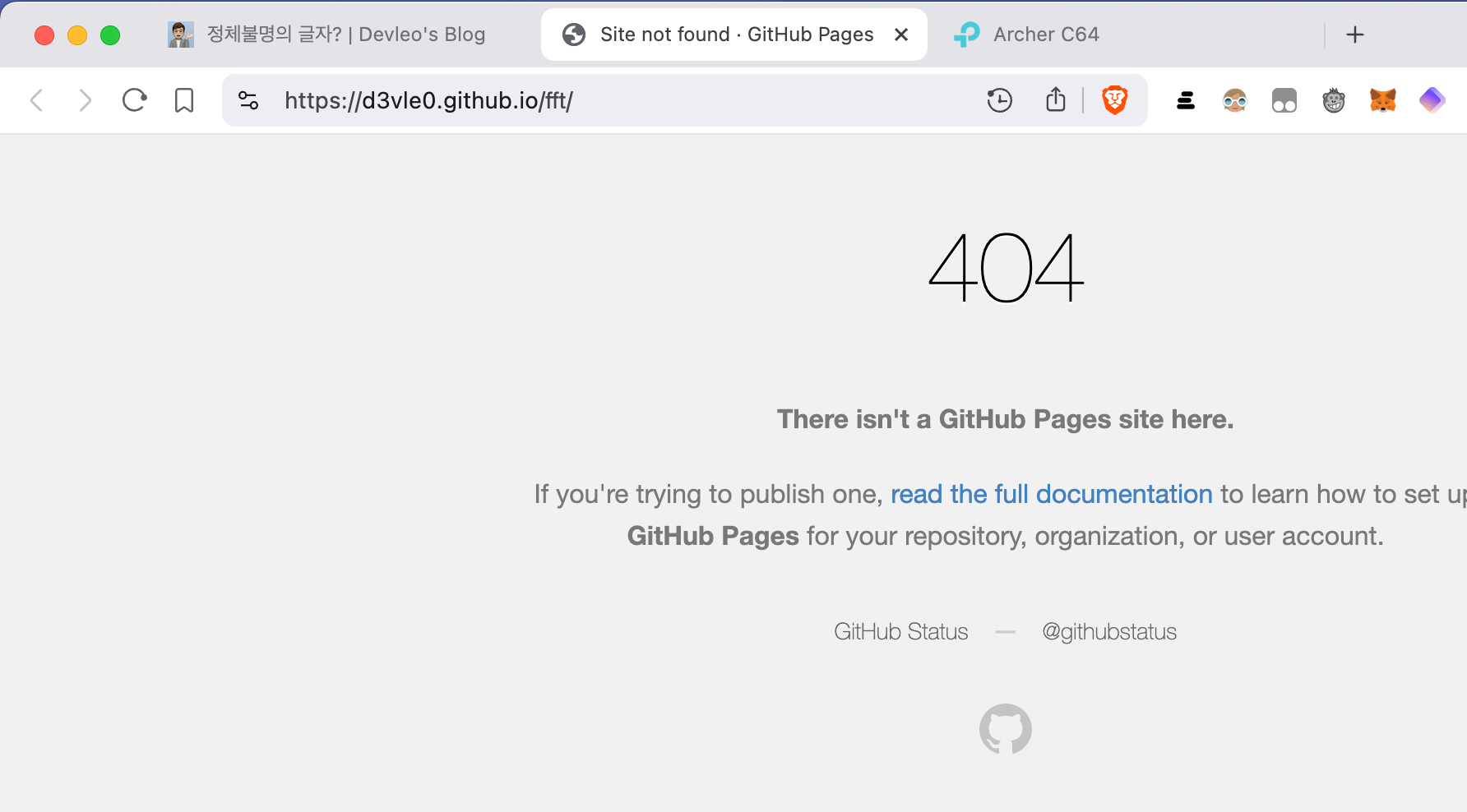Viewport: 1467px width, 812px height.
Task: Click the GitHub Octocat logo
Action: point(1006,728)
